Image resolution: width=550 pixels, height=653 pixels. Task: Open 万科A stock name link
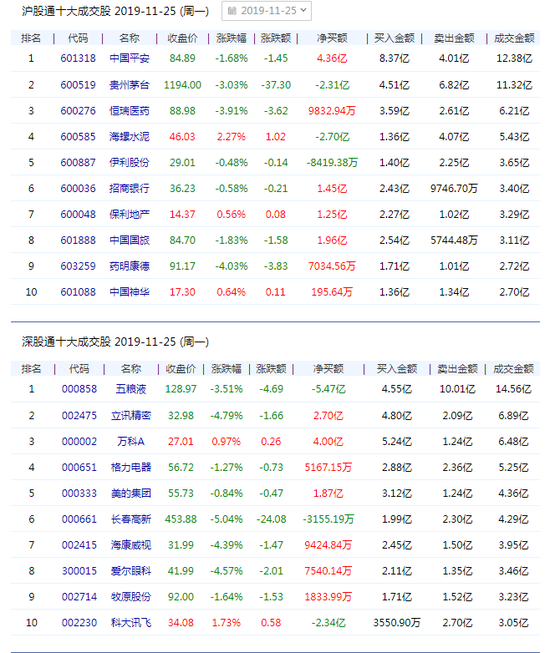click(x=131, y=441)
